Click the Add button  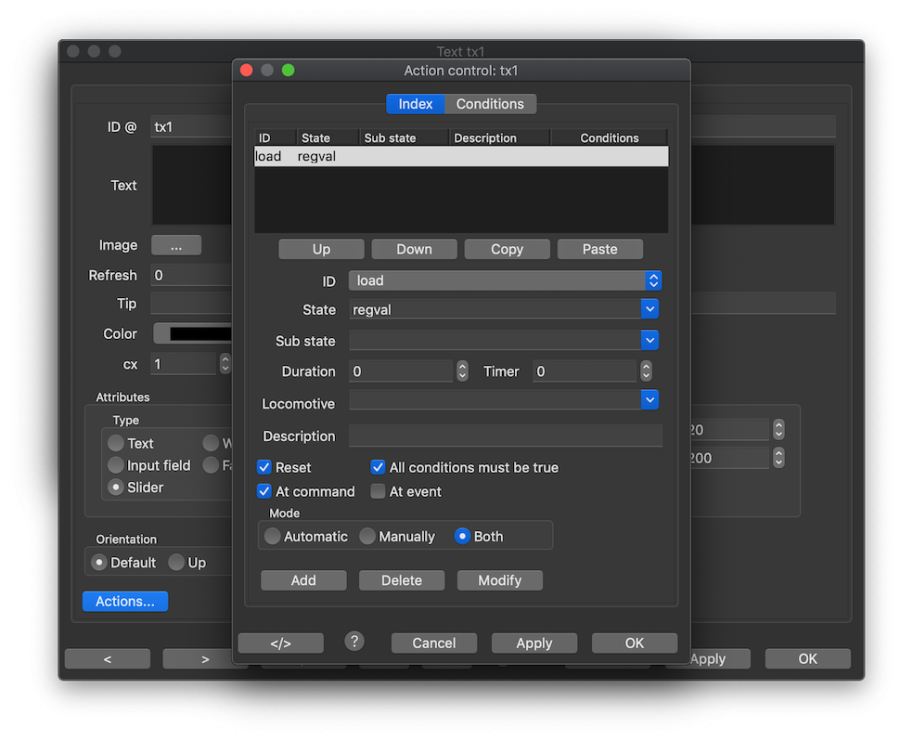coord(303,580)
